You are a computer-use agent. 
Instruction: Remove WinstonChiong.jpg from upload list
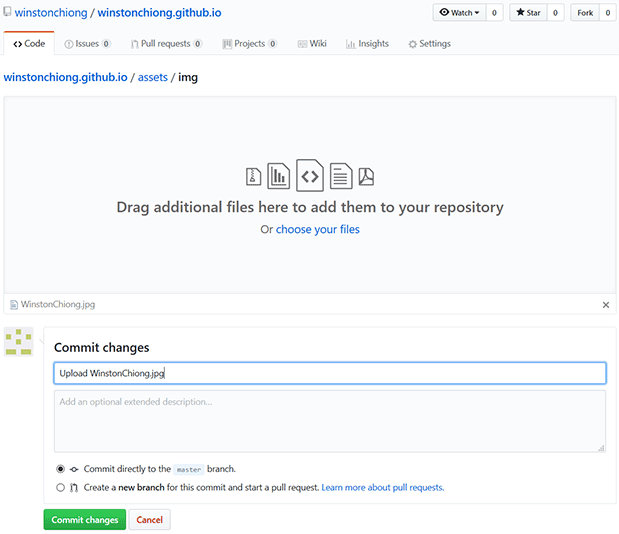click(606, 305)
